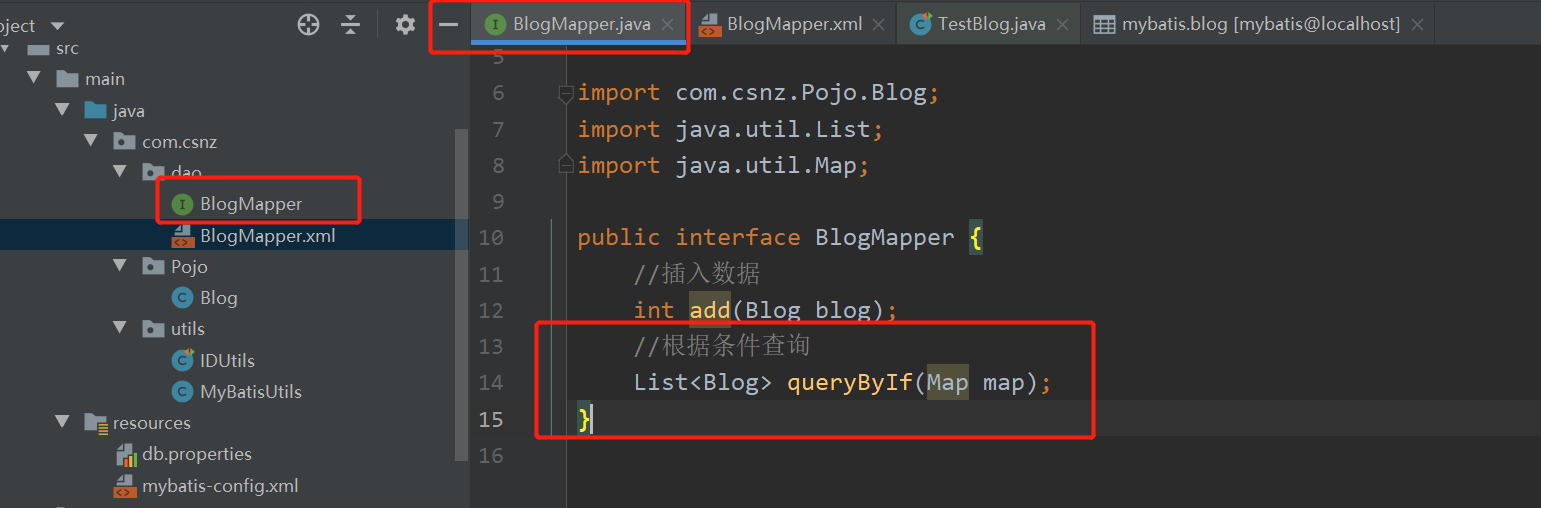Select the Pojo package
Viewport: 1541px width, 508px height.
189,266
